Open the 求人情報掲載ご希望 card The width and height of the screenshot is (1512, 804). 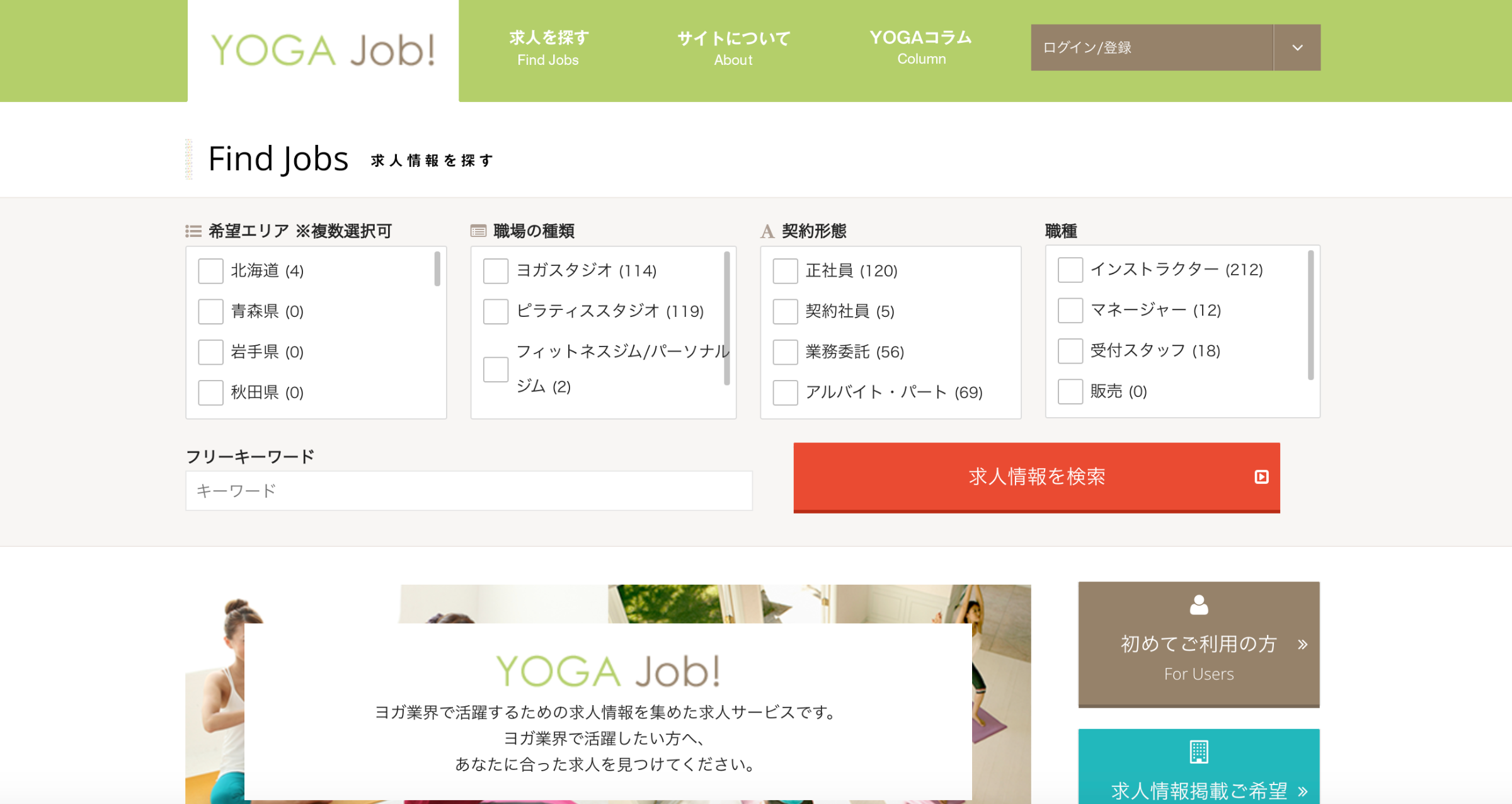pyautogui.click(x=1199, y=766)
